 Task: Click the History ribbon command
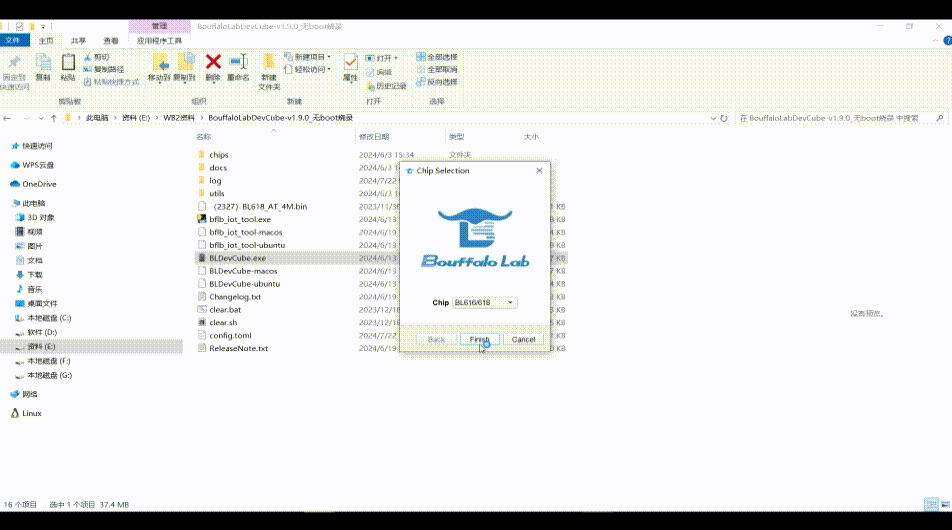[x=386, y=86]
